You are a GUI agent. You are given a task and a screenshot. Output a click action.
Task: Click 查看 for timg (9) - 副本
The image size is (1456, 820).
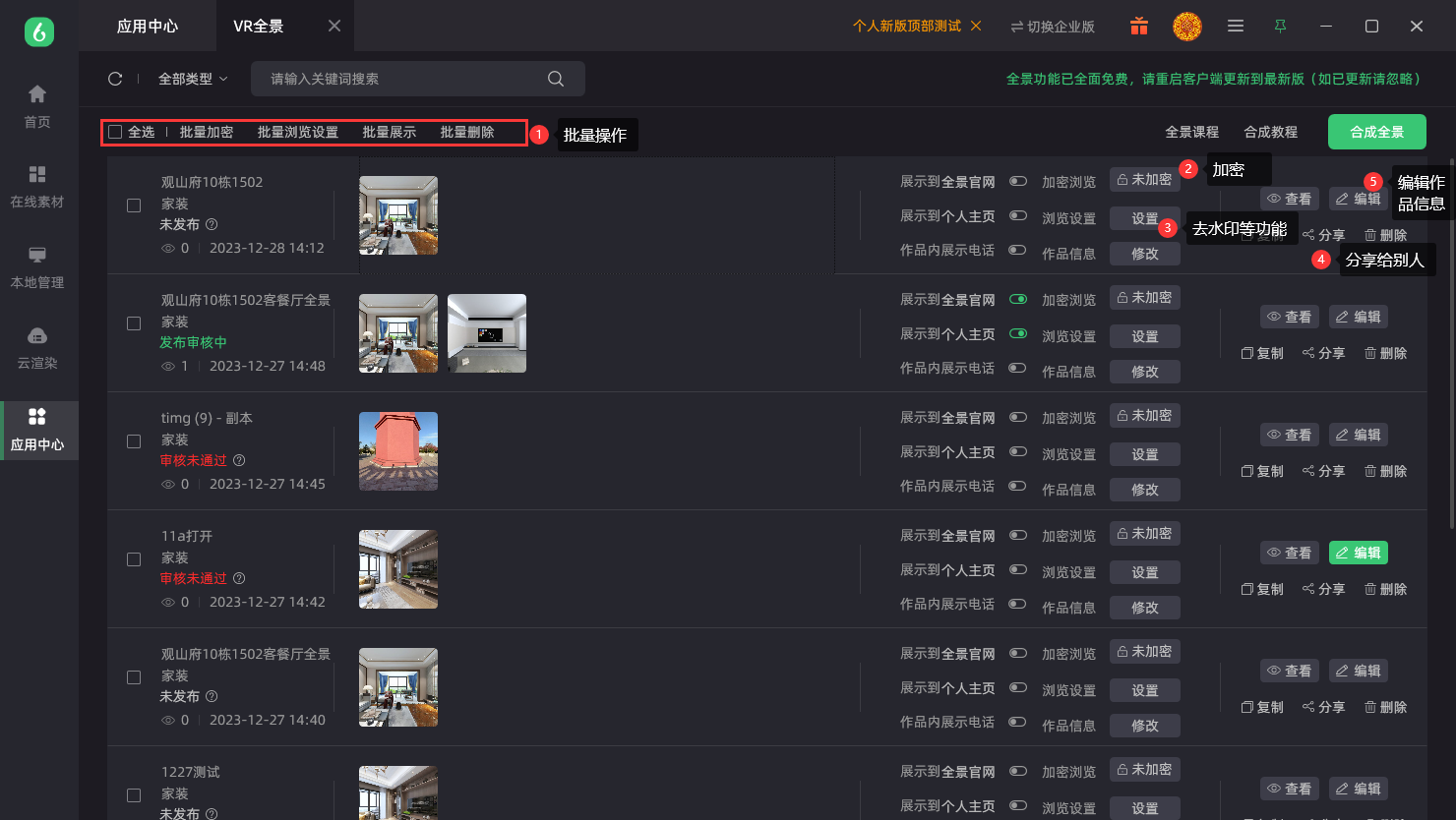pyautogui.click(x=1289, y=435)
